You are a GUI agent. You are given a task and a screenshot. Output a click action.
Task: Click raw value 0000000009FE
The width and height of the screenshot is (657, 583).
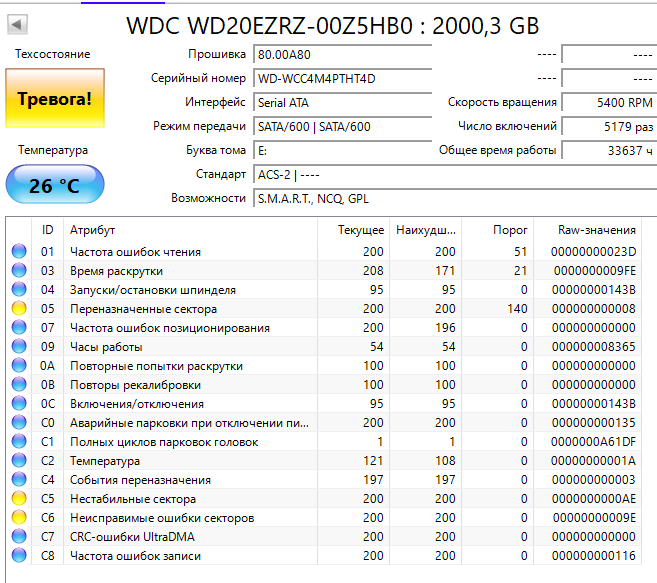595,271
